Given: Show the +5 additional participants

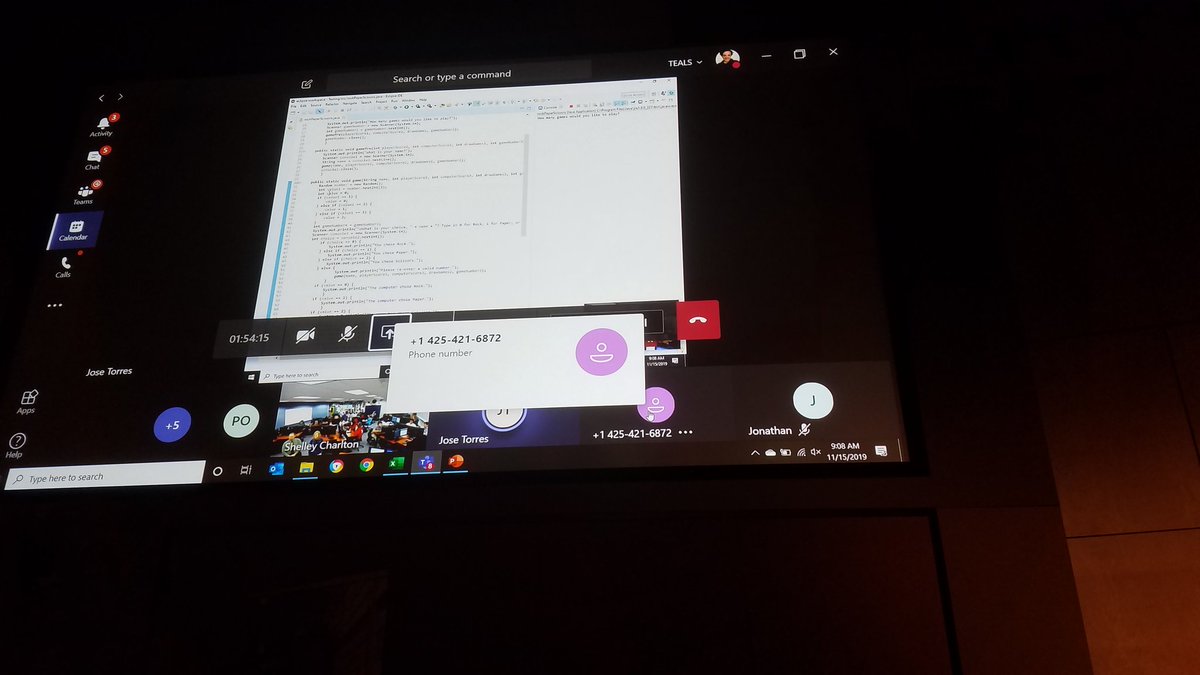Looking at the screenshot, I should tap(172, 426).
